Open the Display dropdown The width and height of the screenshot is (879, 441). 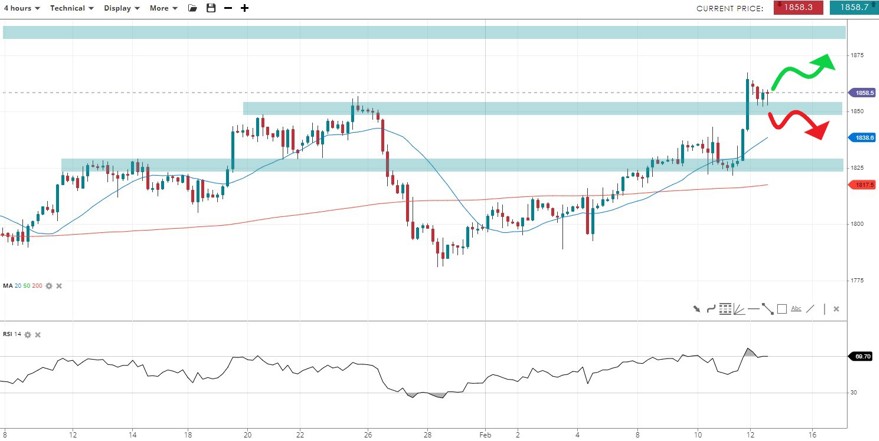pos(122,7)
